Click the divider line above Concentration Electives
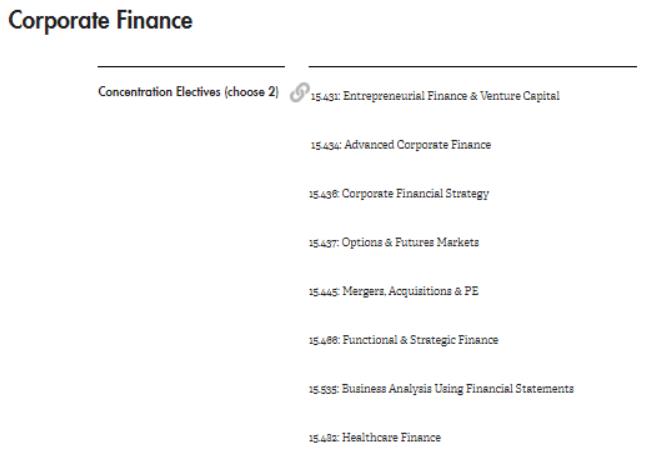 click(x=191, y=66)
